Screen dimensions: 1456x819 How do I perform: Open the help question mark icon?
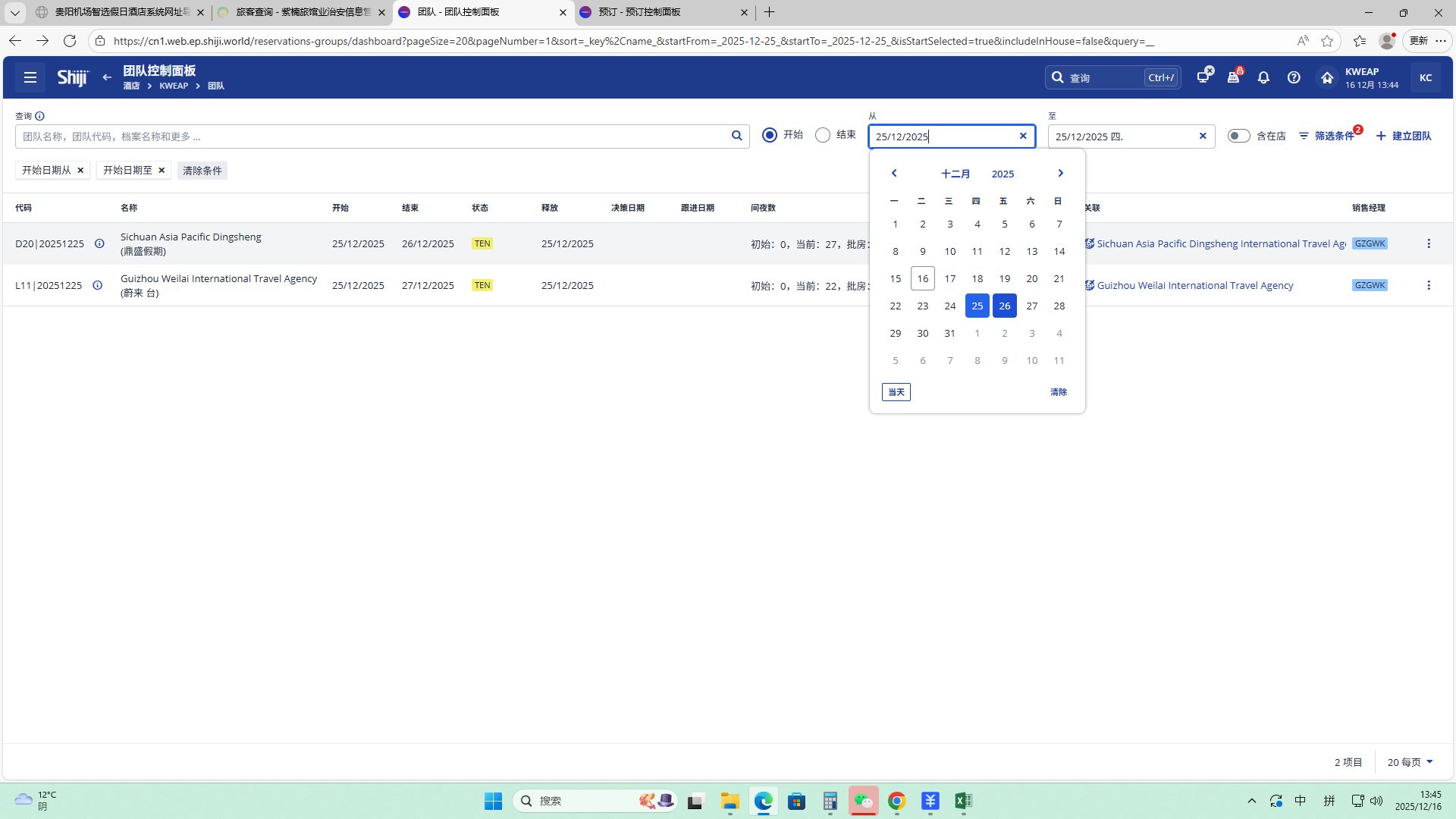click(1294, 77)
